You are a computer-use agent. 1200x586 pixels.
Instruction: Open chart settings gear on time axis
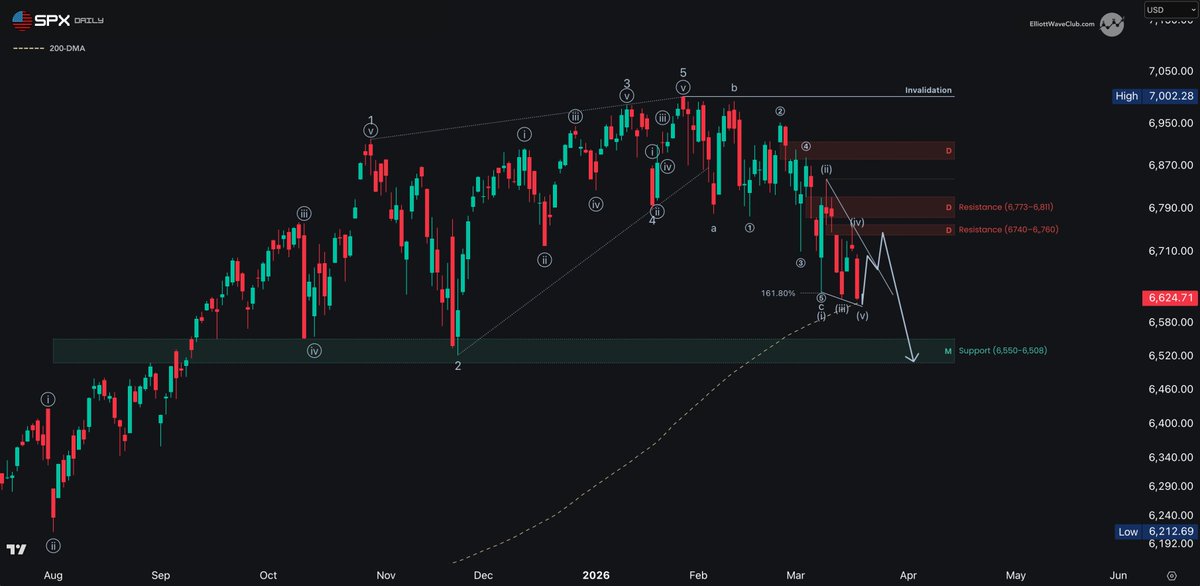tap(1171, 576)
